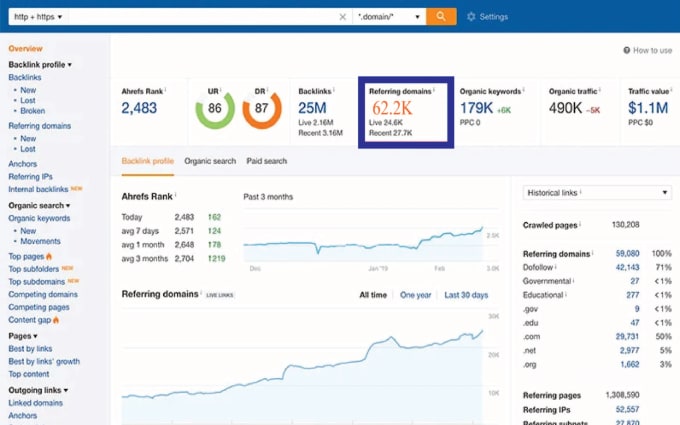Select All time chart range

tap(373, 295)
